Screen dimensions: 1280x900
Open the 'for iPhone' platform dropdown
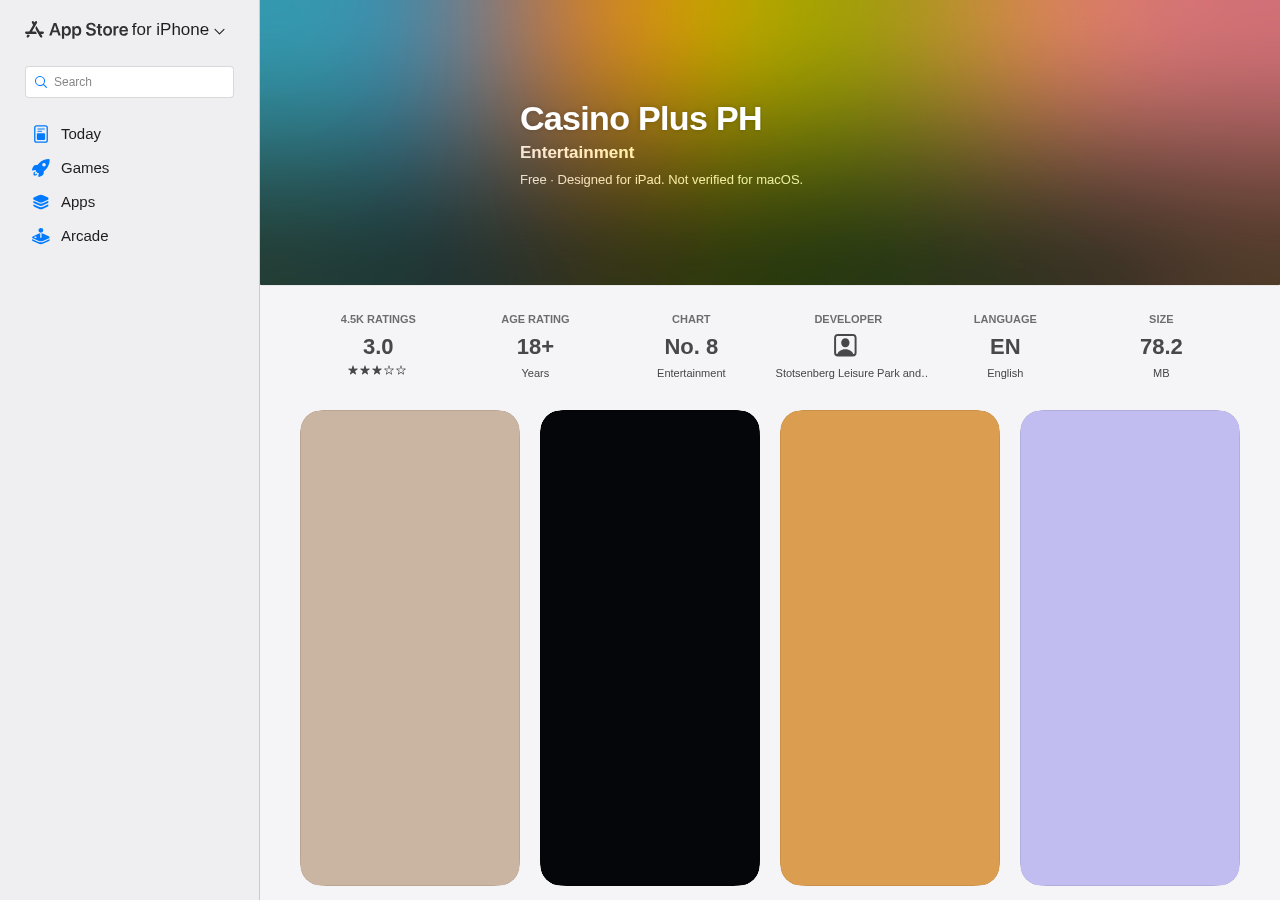[178, 30]
